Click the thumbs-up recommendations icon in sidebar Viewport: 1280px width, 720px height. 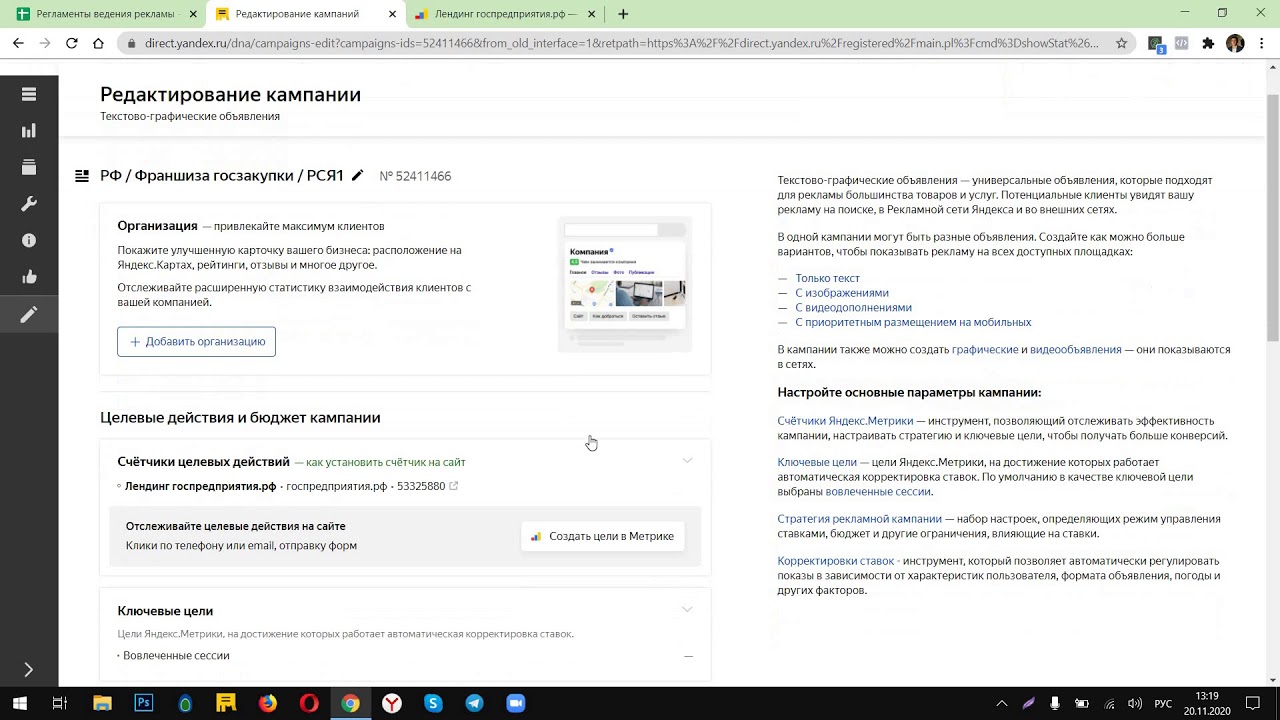28,277
